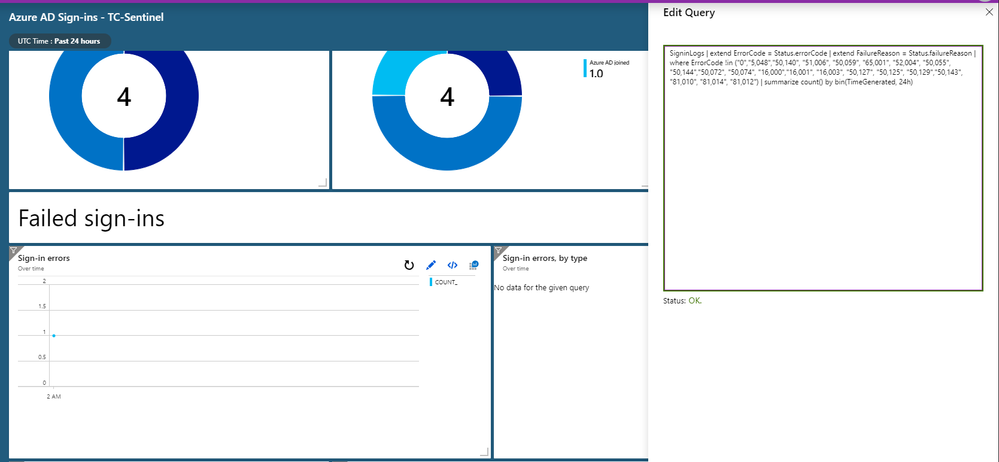Click the Edit Query panel title

coord(689,13)
